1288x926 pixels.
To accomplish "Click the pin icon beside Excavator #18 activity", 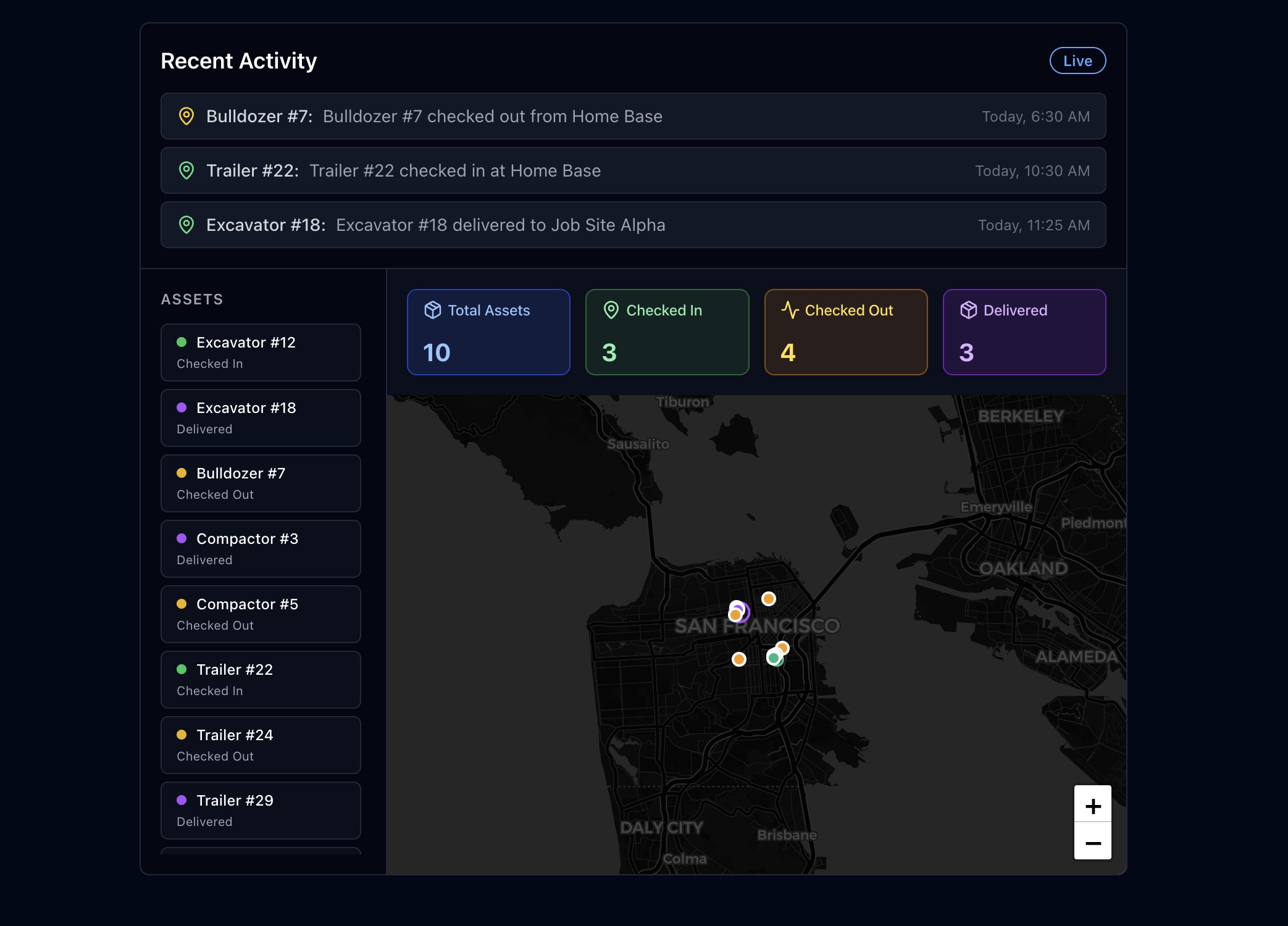I will coord(186,225).
